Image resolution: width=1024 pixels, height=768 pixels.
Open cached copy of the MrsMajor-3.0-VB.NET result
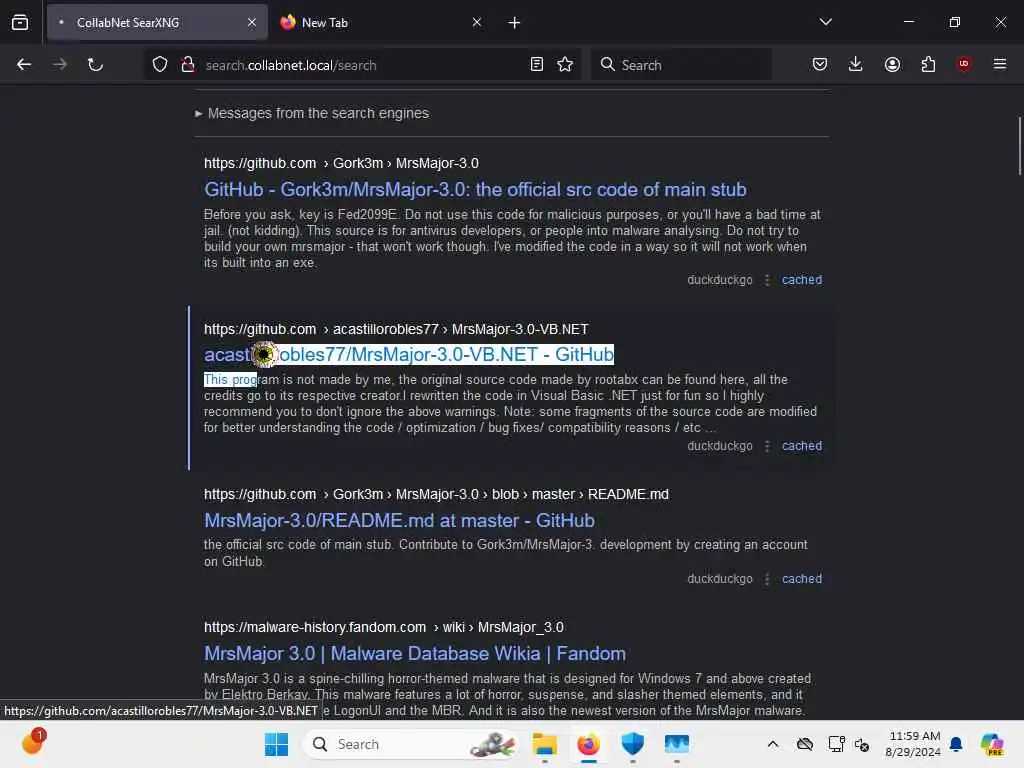click(x=801, y=445)
